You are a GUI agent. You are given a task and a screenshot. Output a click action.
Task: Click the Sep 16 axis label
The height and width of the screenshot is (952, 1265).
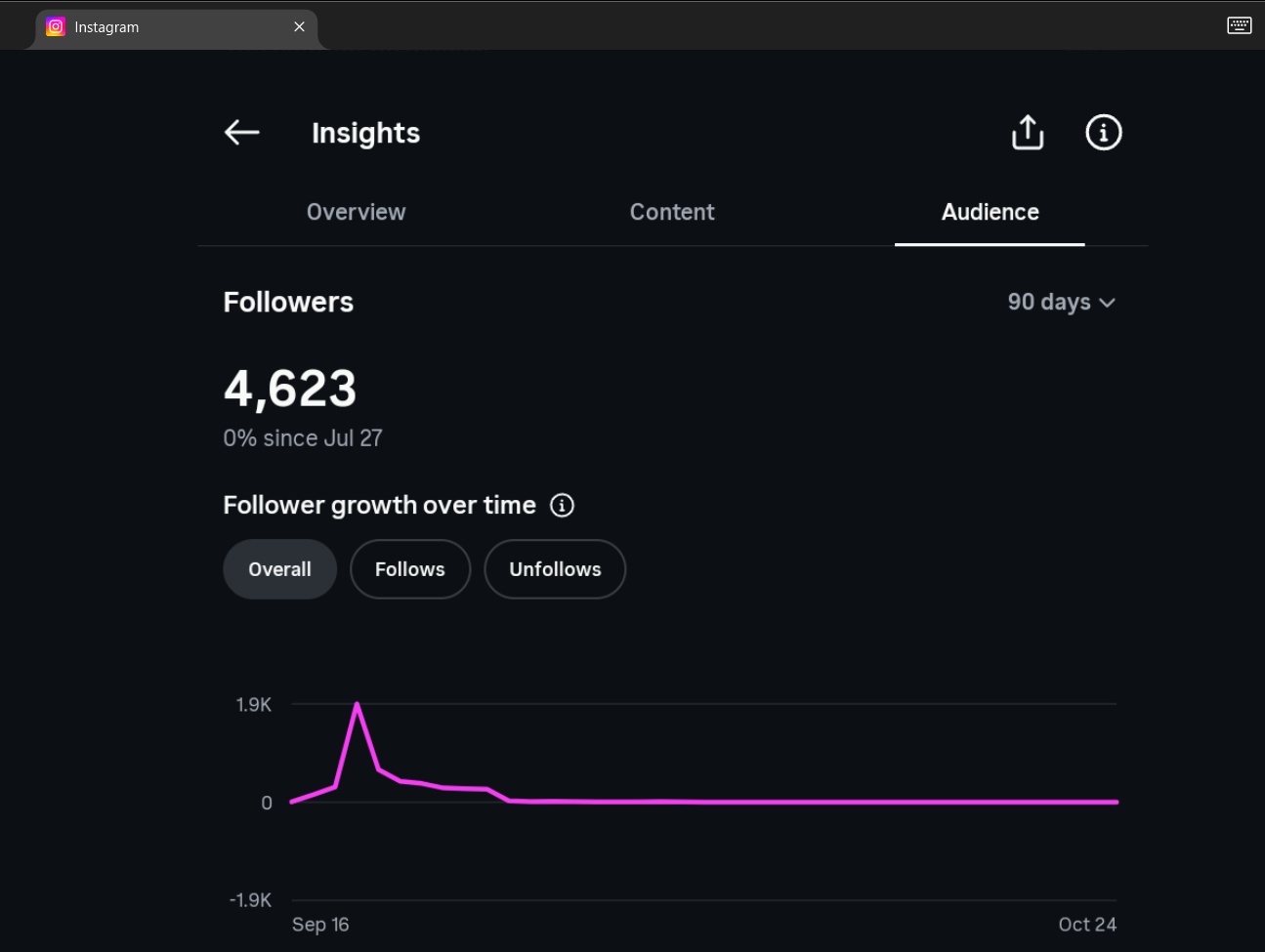[x=320, y=925]
